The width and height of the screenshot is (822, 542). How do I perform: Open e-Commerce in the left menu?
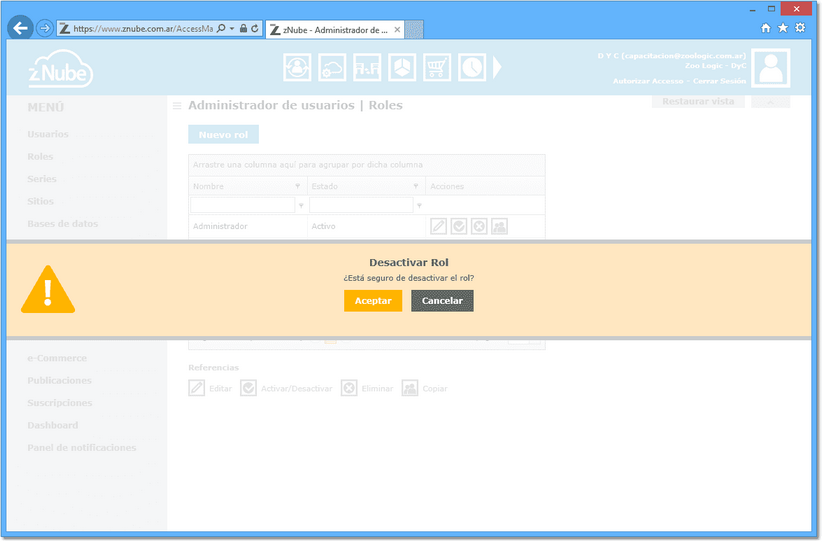(57, 359)
